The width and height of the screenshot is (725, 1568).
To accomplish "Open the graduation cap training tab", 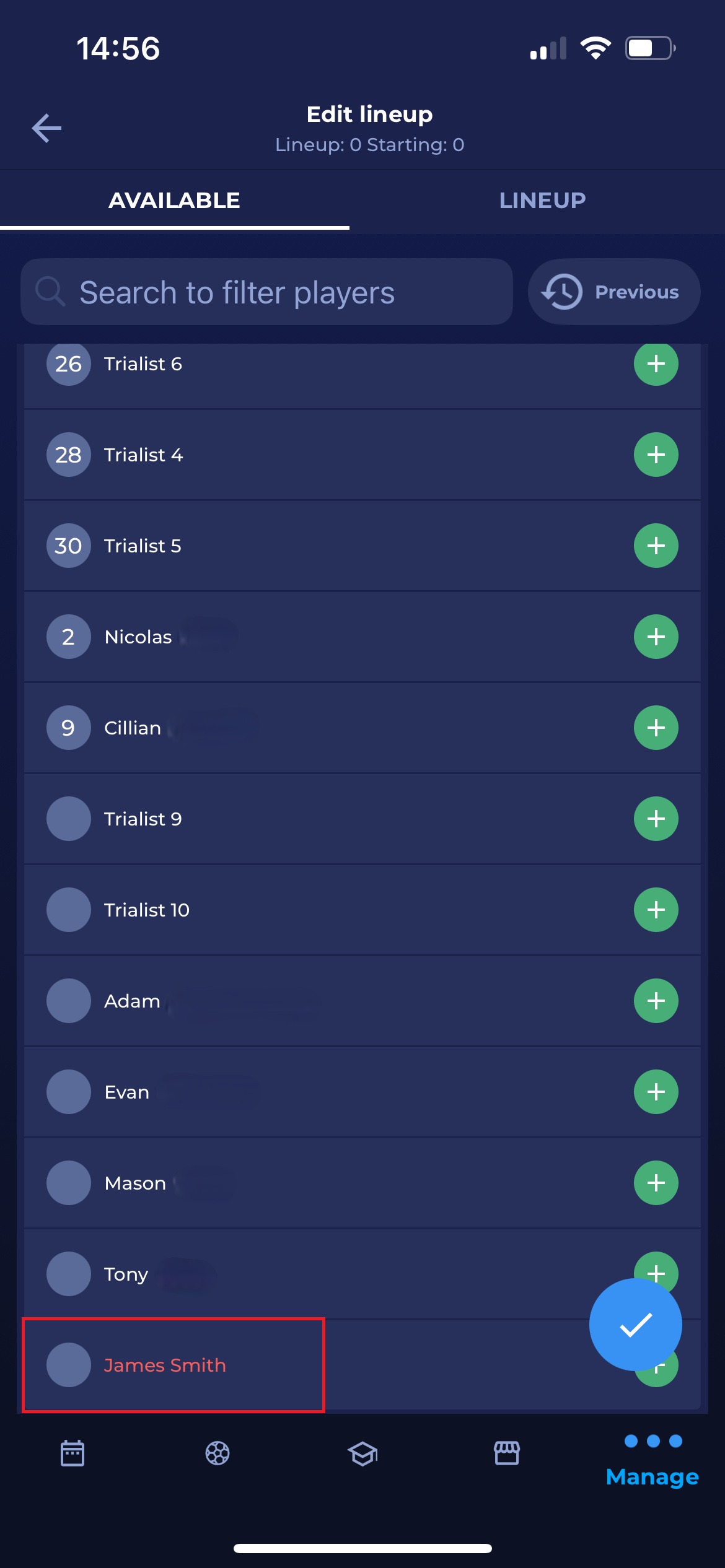I will (x=362, y=1453).
